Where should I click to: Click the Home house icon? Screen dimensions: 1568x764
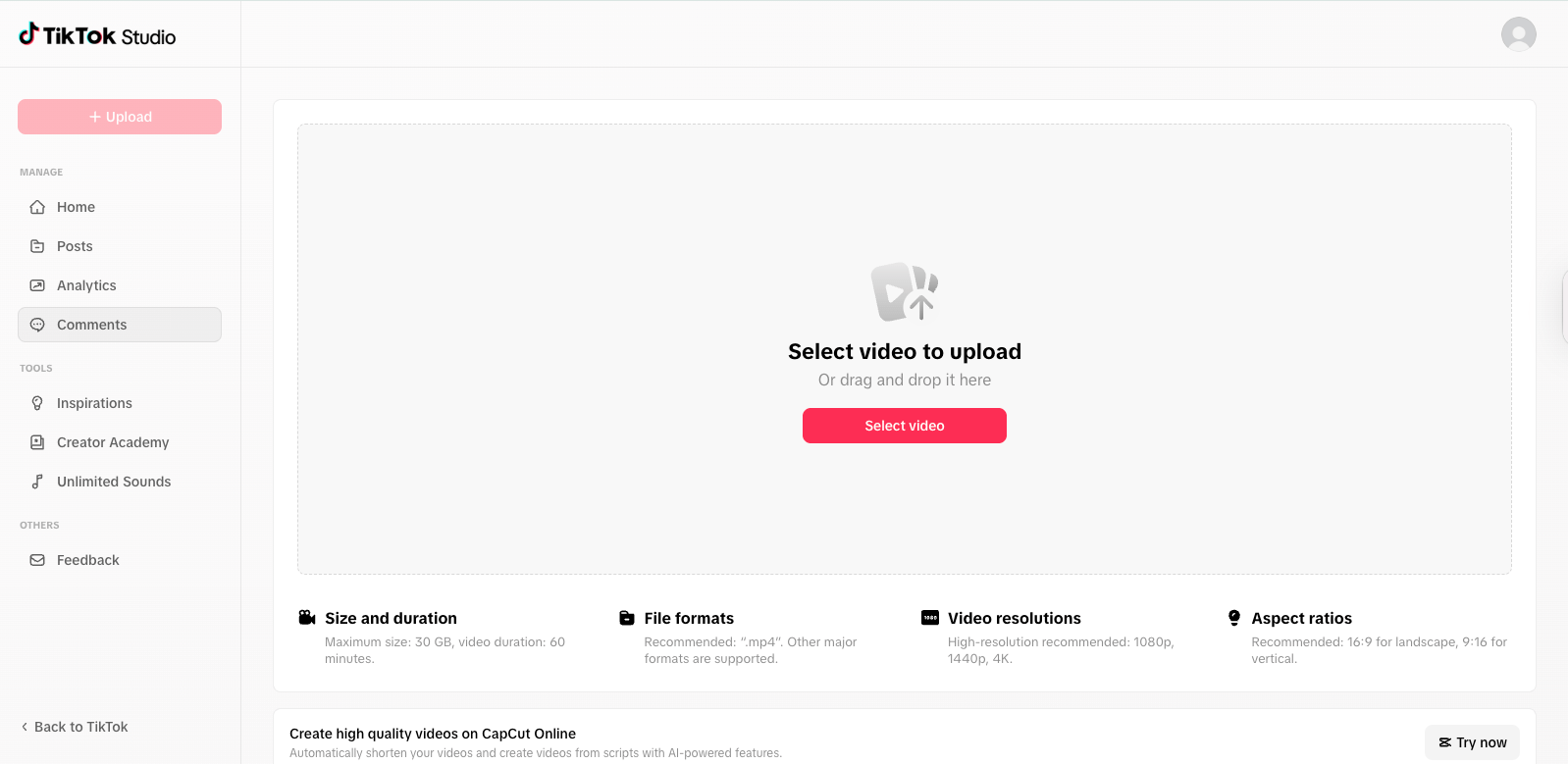click(37, 207)
